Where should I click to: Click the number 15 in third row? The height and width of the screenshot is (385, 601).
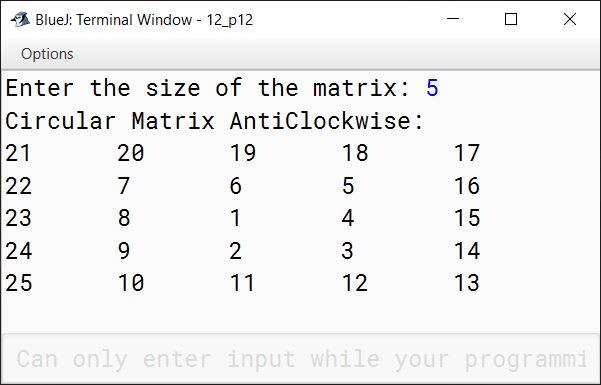(x=467, y=218)
